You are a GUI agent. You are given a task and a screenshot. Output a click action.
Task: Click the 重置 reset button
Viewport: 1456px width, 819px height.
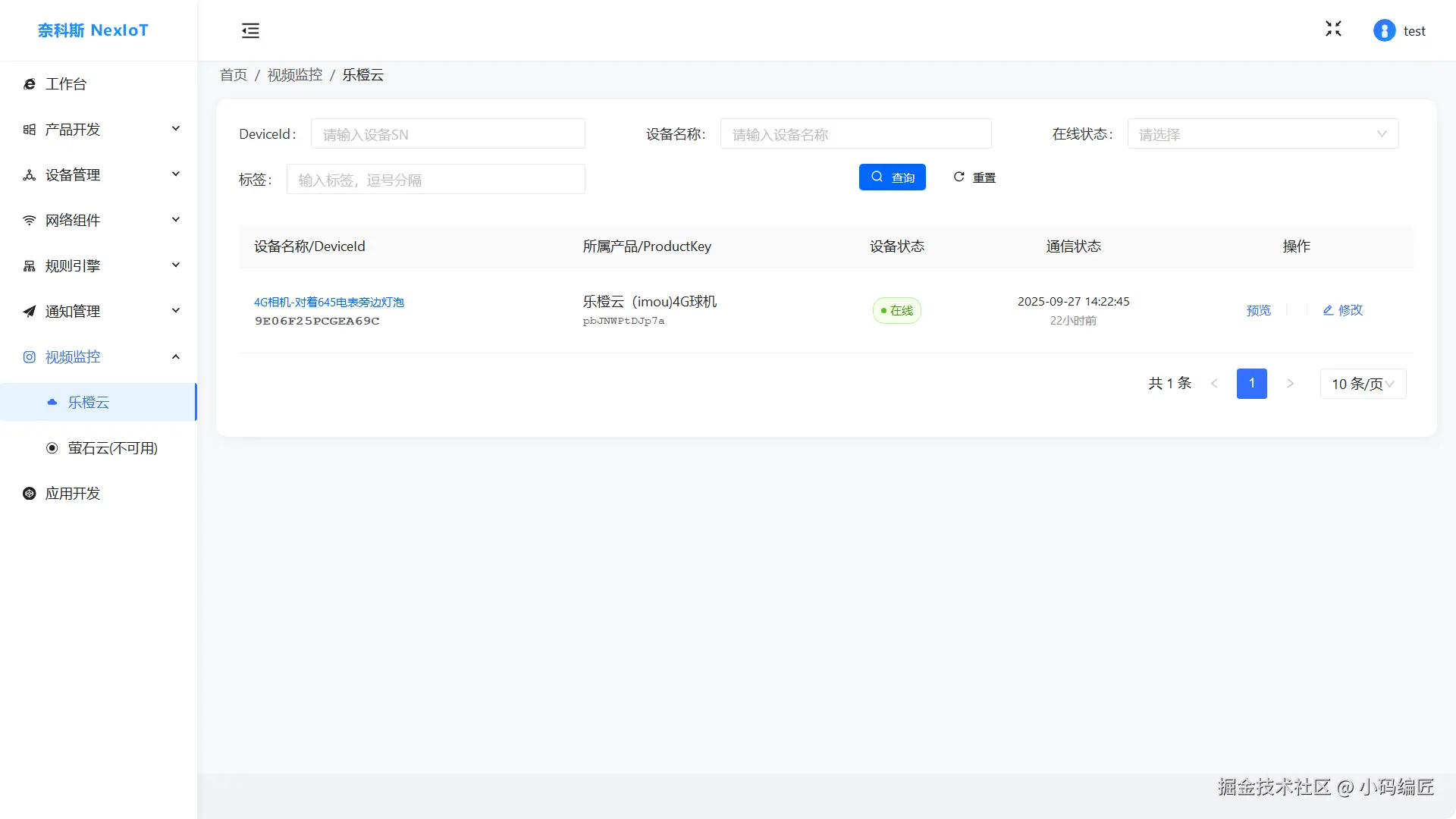[974, 177]
